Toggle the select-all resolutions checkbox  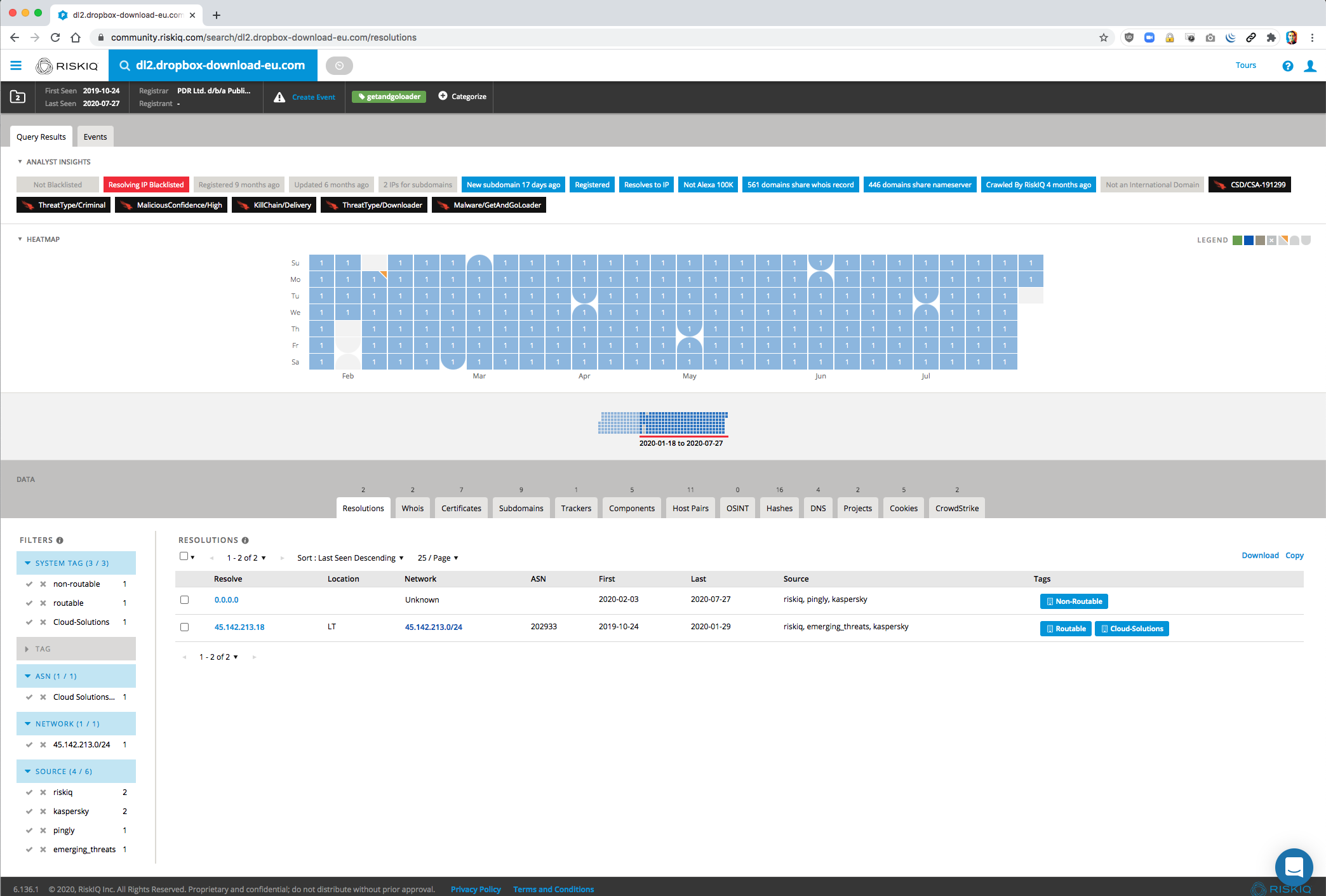(x=184, y=556)
